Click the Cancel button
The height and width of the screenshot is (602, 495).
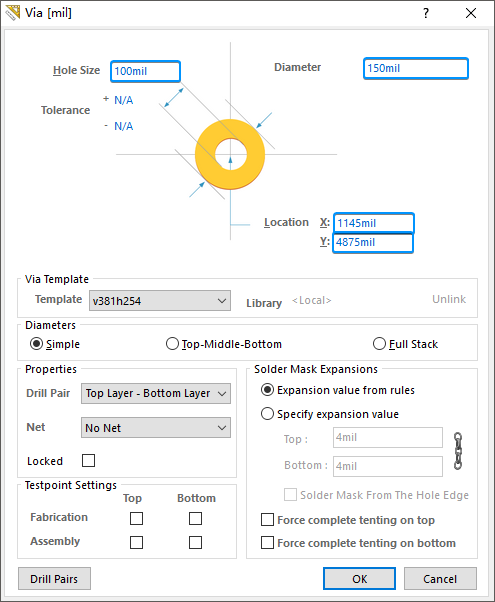pos(440,579)
